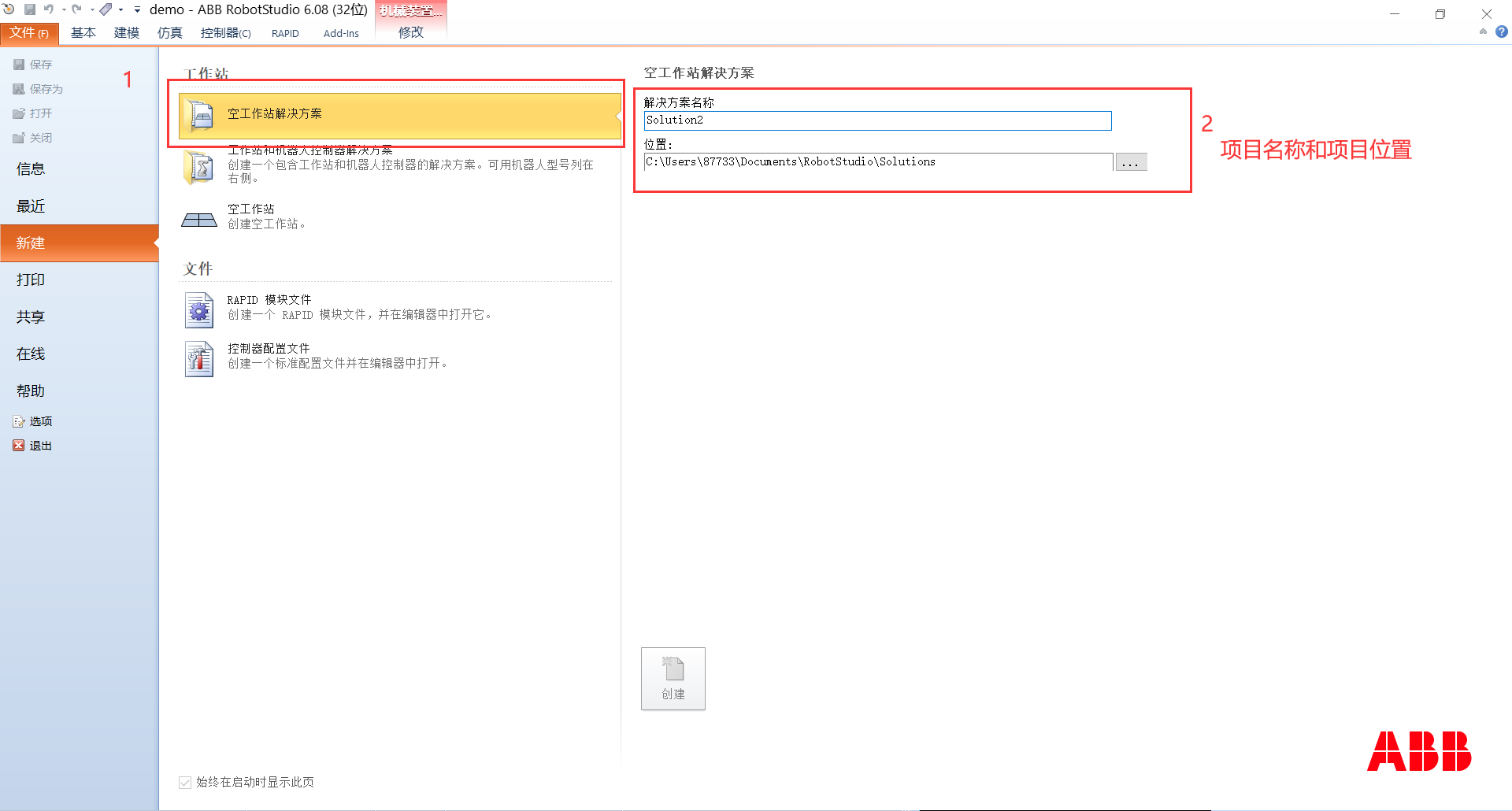Screen dimensions: 1512x811
Task: Click the RAPID module file gear icon
Action: click(x=199, y=310)
